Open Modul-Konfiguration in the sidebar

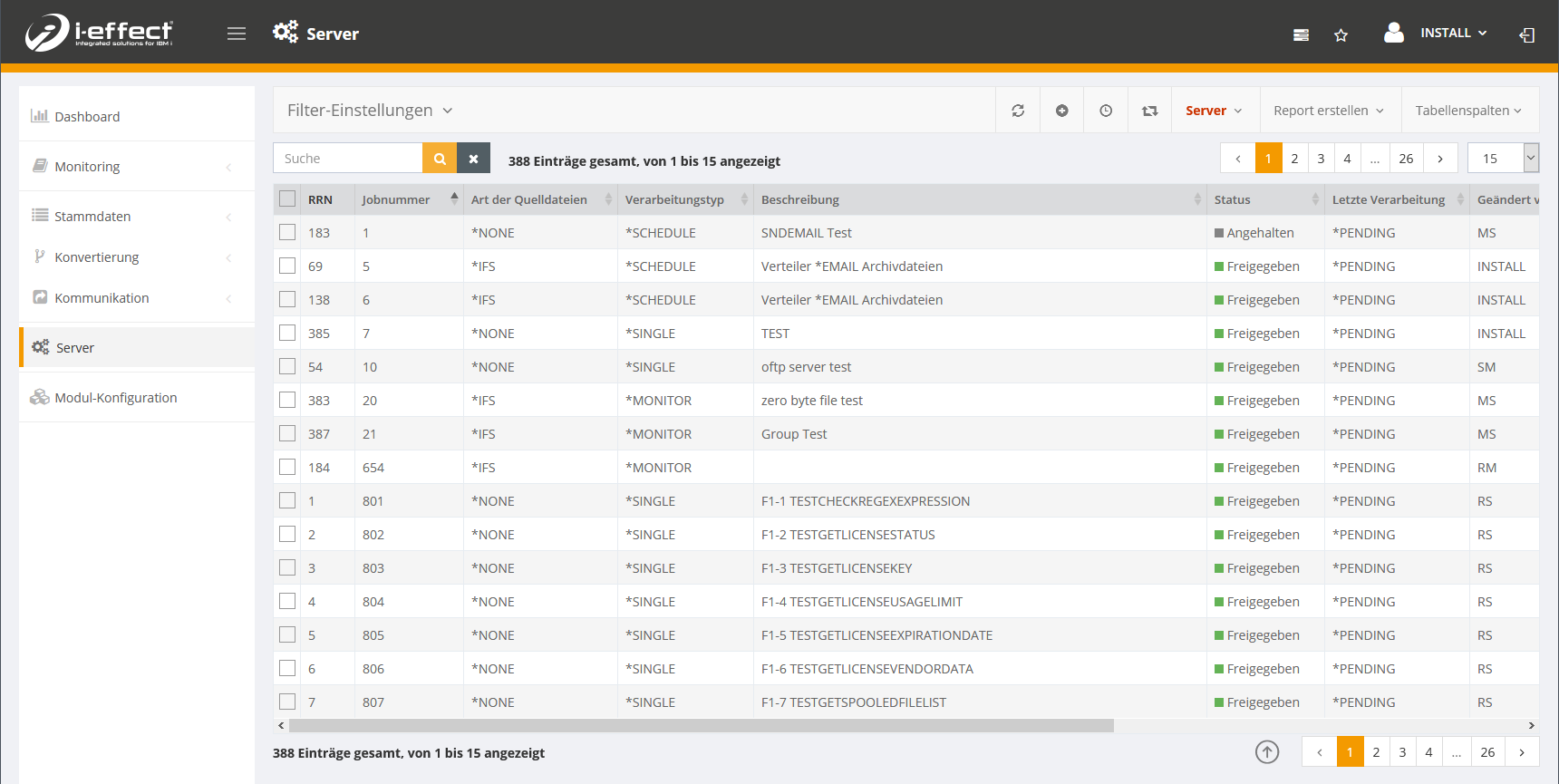[115, 398]
